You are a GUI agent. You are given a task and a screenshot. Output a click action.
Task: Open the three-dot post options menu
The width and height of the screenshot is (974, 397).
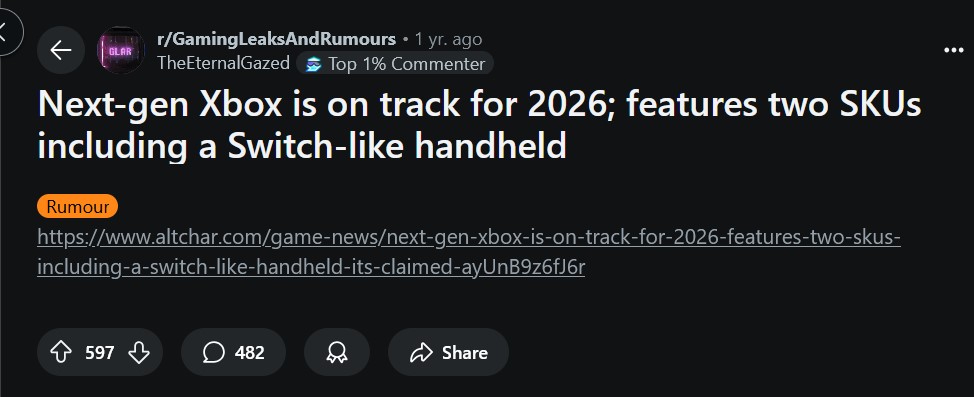click(x=954, y=50)
